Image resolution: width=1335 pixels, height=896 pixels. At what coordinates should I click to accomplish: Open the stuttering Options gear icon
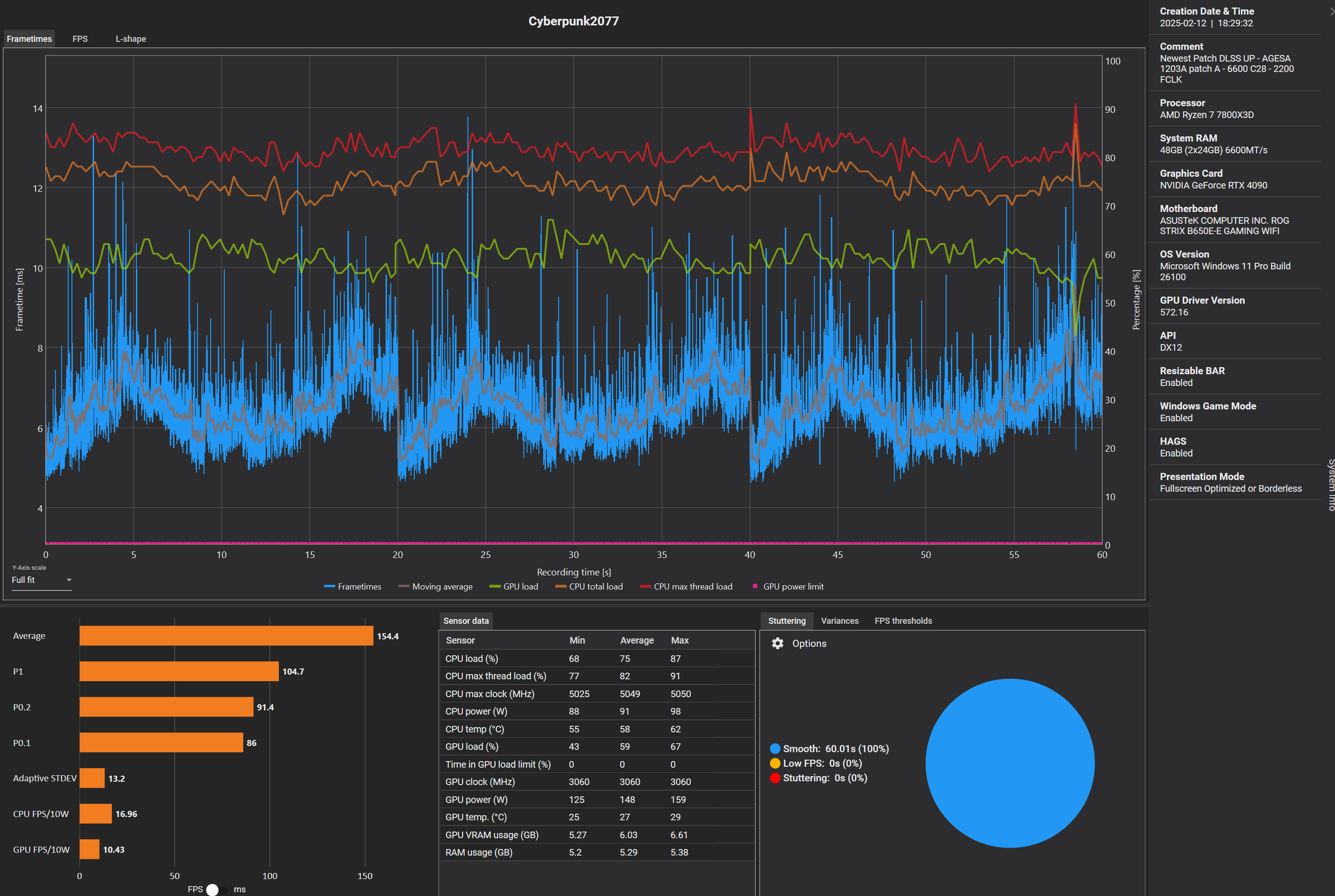coord(777,644)
